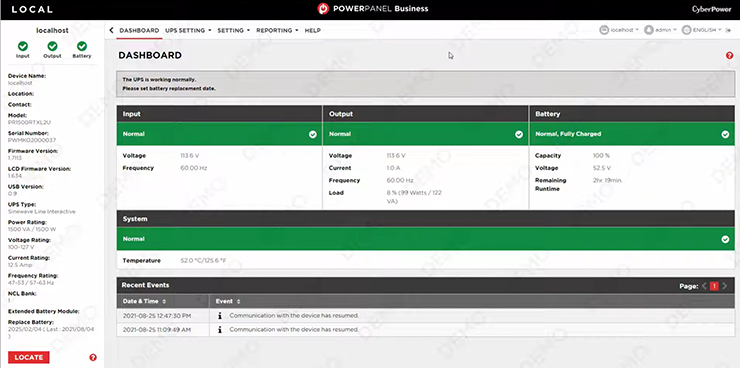Open the UPS SETTING menu

coord(188,30)
